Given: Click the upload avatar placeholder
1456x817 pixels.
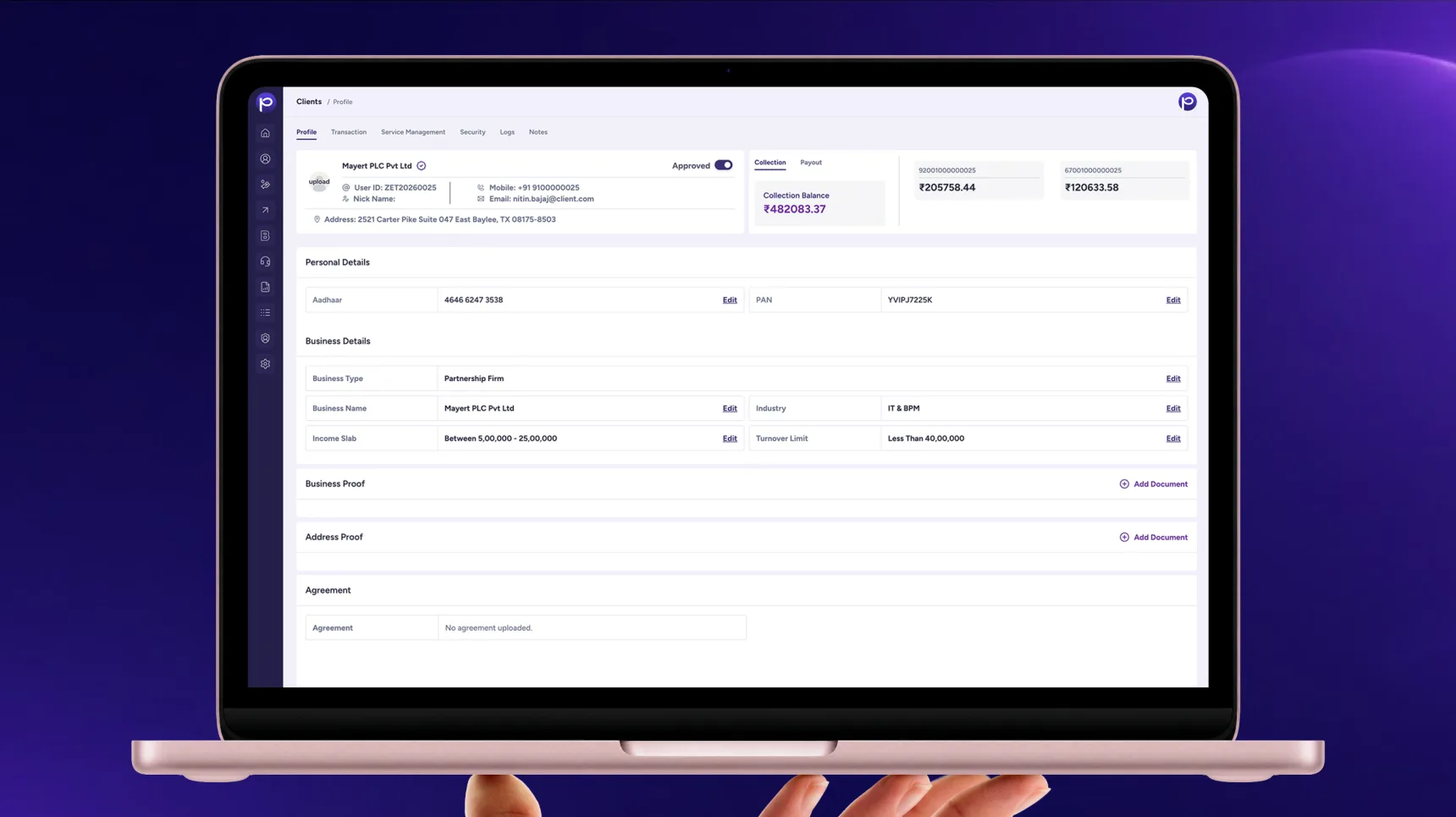Looking at the screenshot, I should coord(319,181).
